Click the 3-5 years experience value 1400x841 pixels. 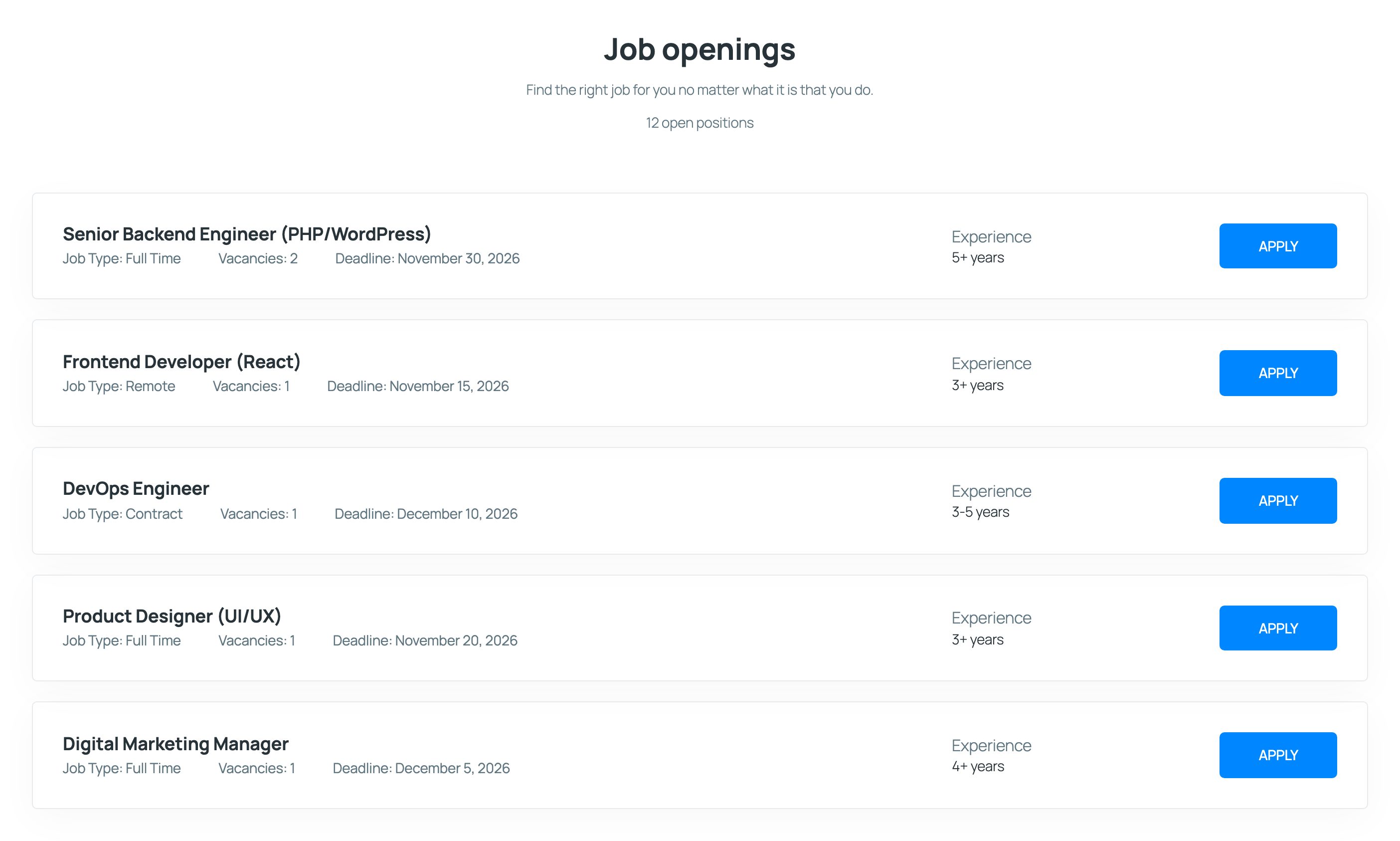tap(980, 512)
